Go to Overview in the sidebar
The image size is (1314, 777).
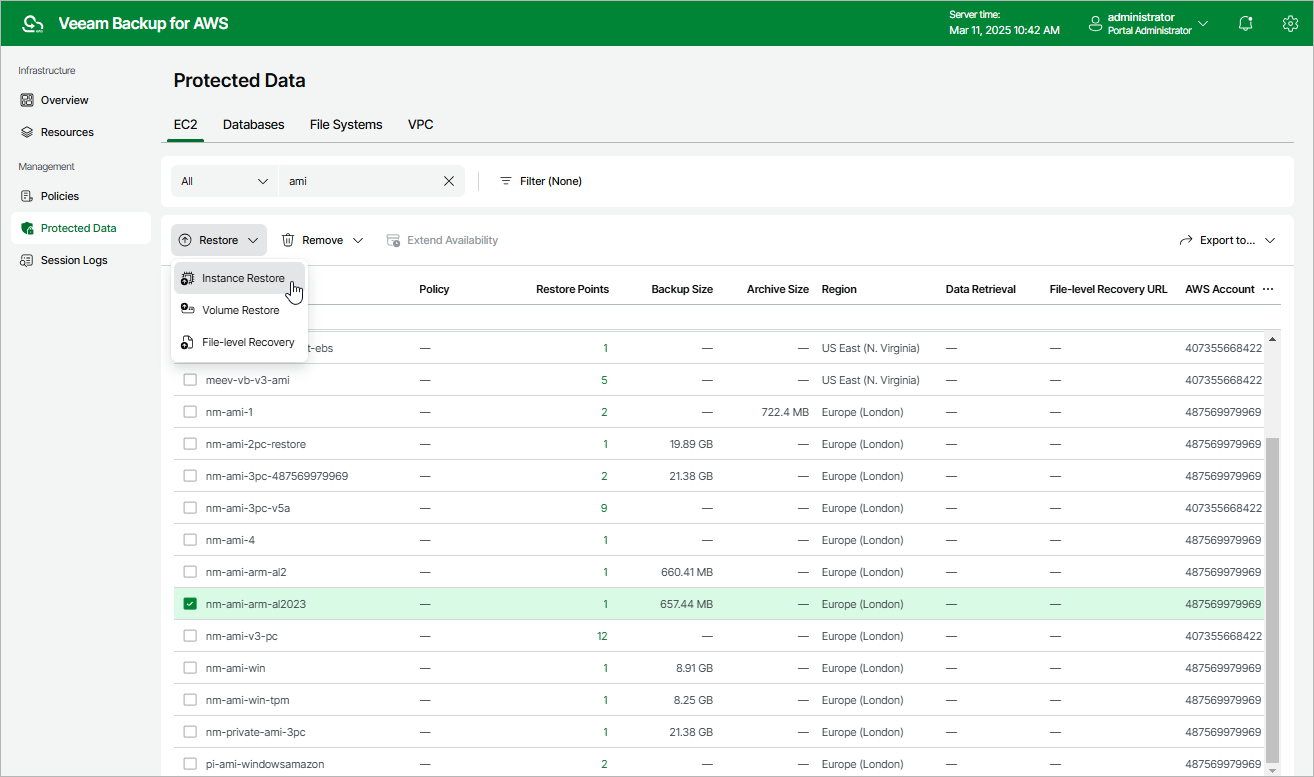tap(64, 100)
